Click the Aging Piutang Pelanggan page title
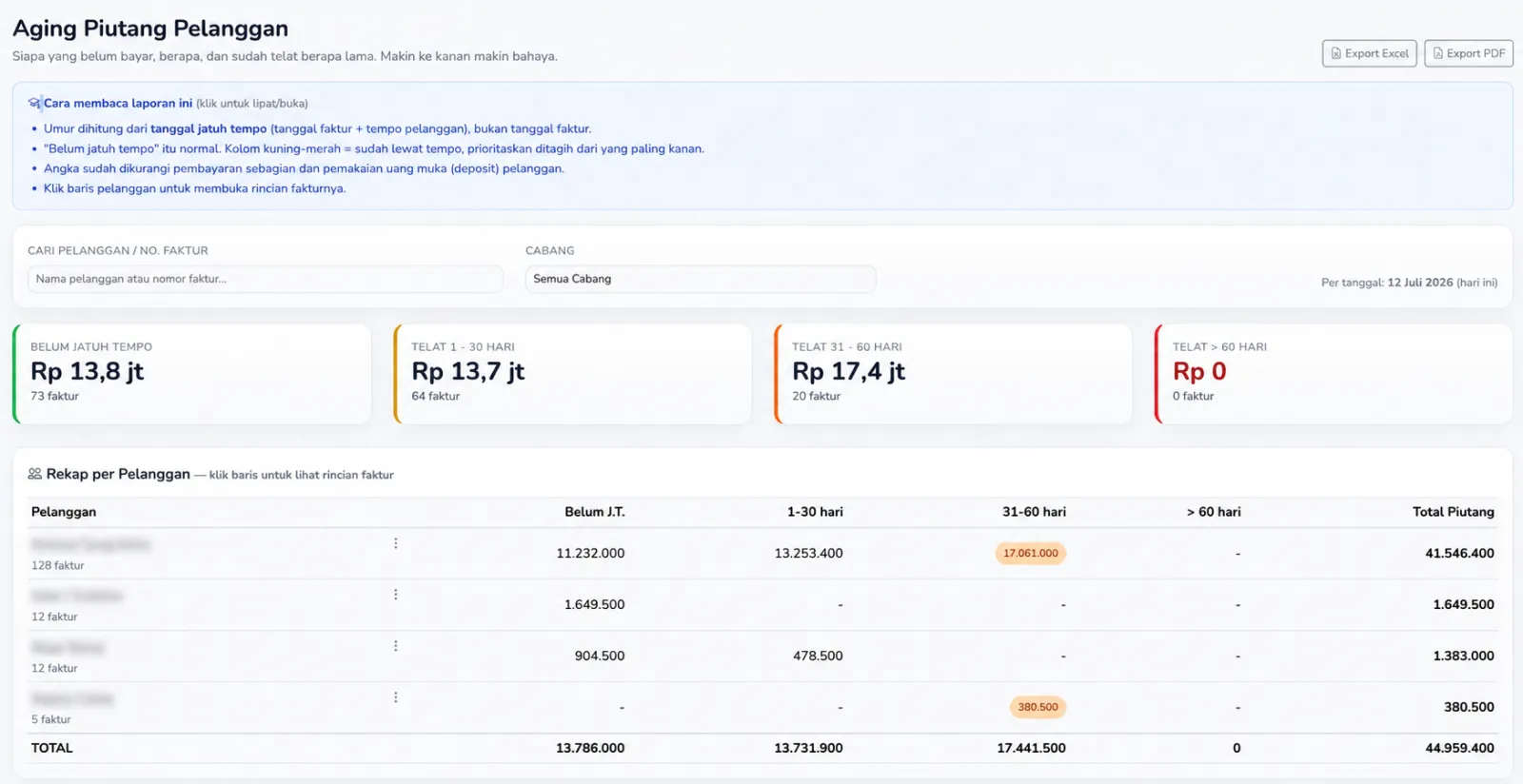This screenshot has width=1523, height=784. pos(150,29)
